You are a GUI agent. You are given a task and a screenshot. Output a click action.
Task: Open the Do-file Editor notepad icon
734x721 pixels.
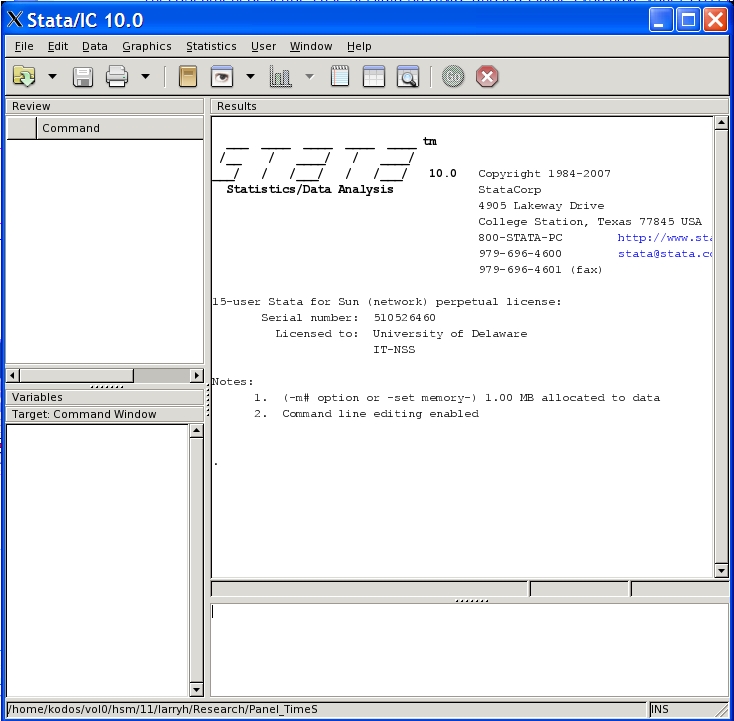click(340, 77)
